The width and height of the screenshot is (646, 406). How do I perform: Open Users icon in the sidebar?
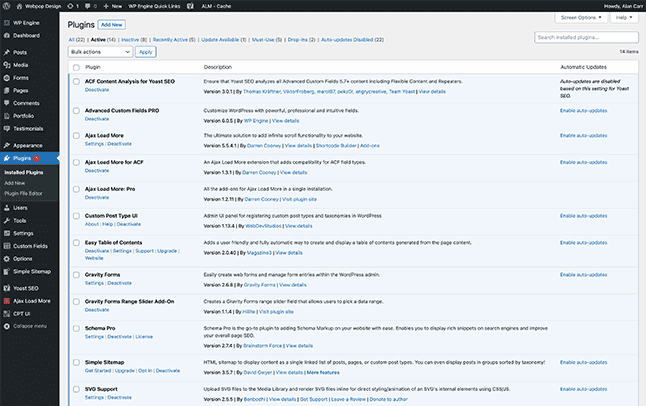click(7, 208)
